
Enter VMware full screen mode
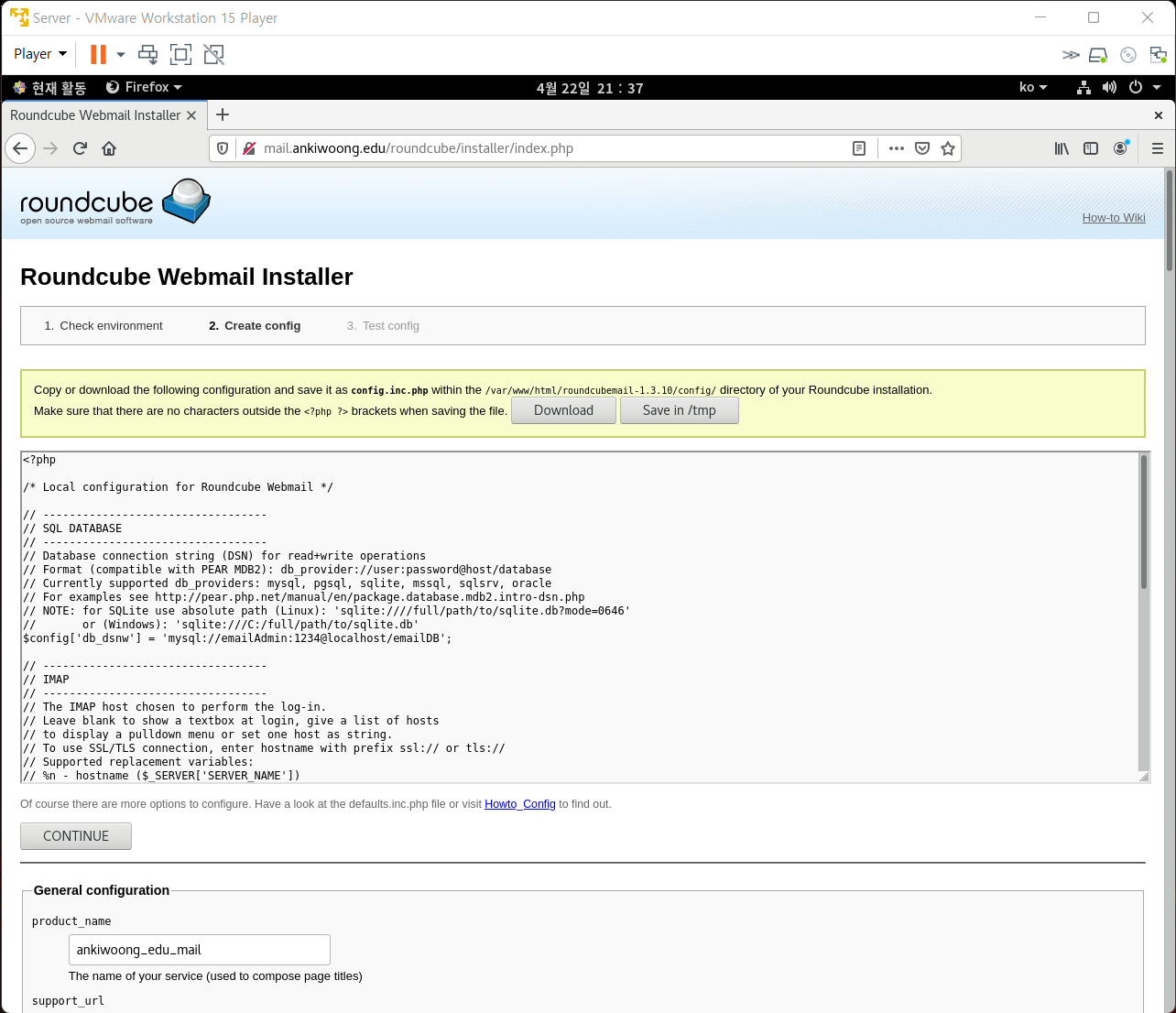pyautogui.click(x=181, y=55)
